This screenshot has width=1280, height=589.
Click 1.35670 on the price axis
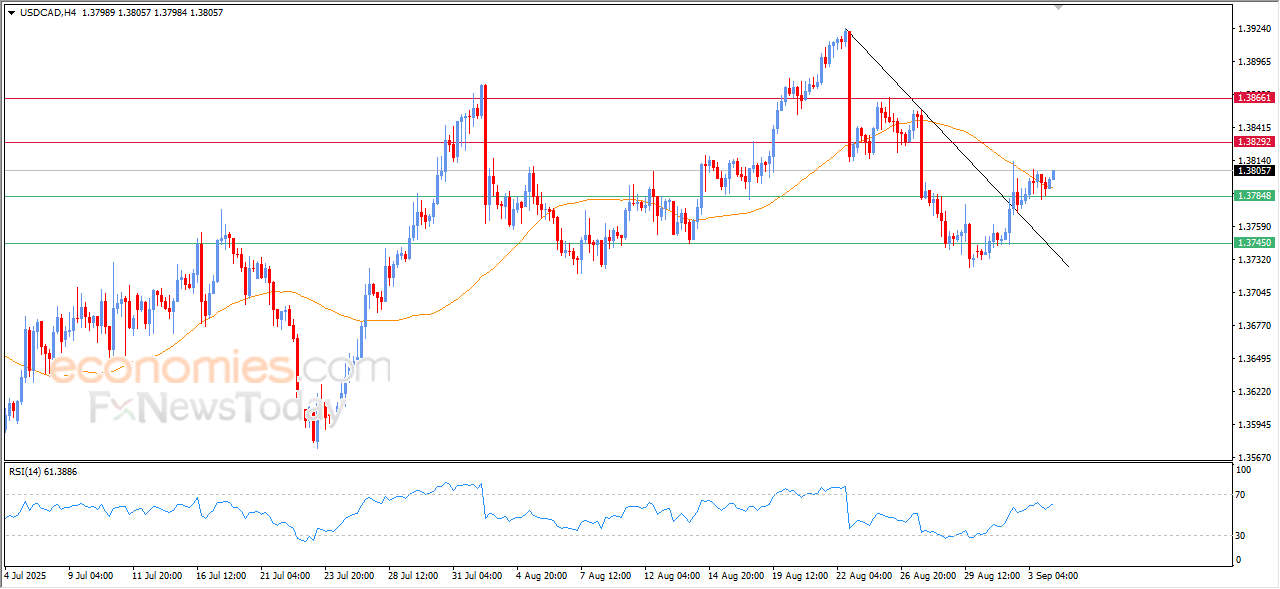1254,458
